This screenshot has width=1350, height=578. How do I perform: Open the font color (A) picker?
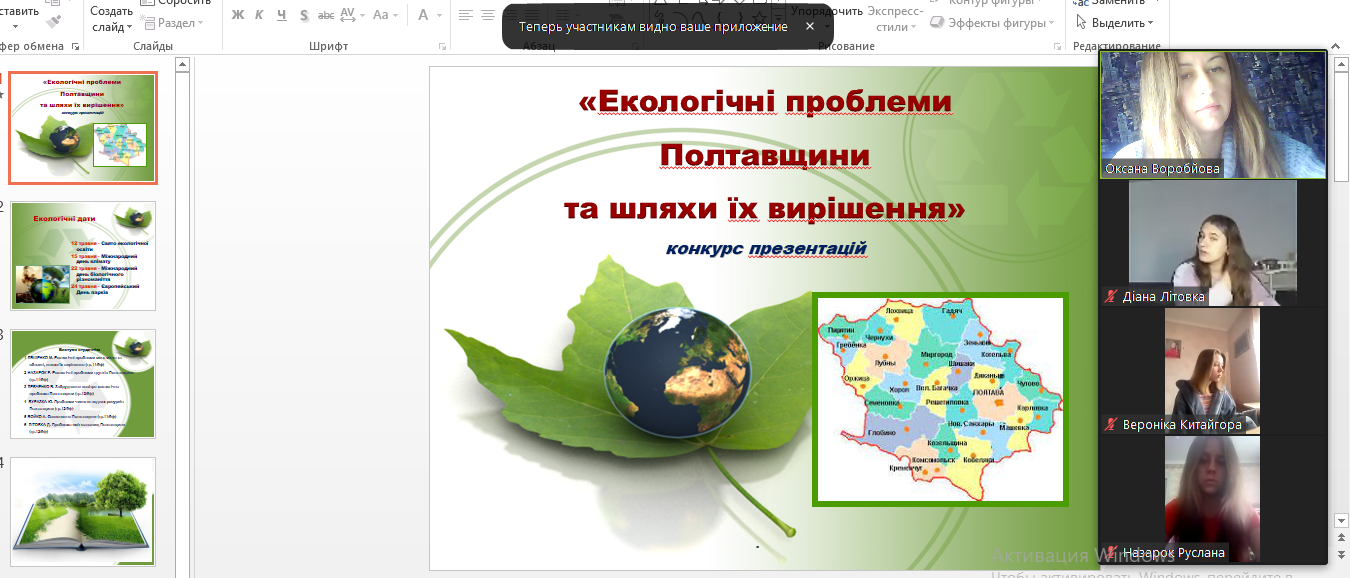(x=430, y=15)
